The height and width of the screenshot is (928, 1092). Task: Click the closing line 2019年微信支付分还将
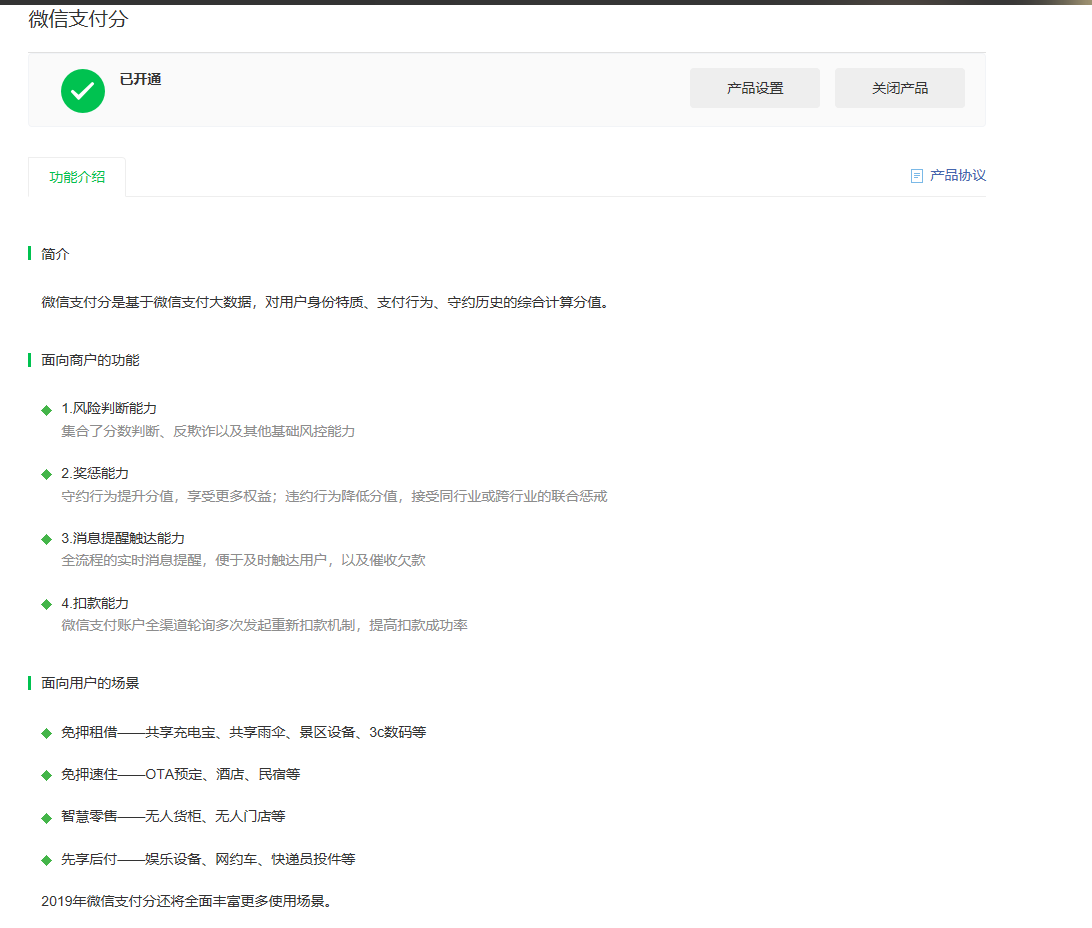click(187, 901)
